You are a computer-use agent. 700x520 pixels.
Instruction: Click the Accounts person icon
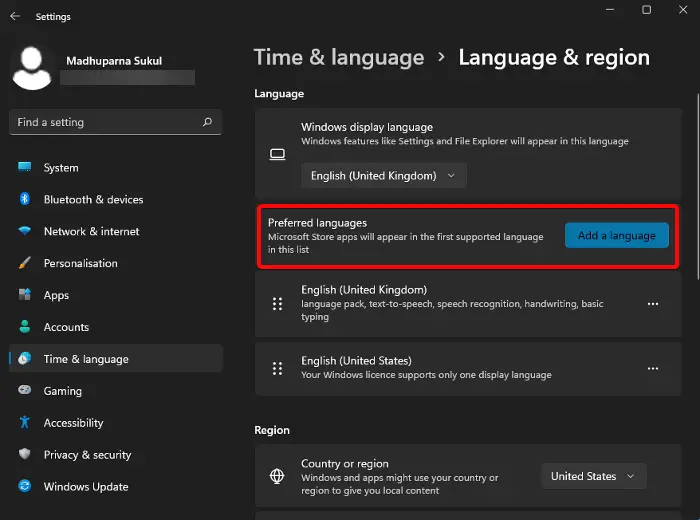[25, 327]
